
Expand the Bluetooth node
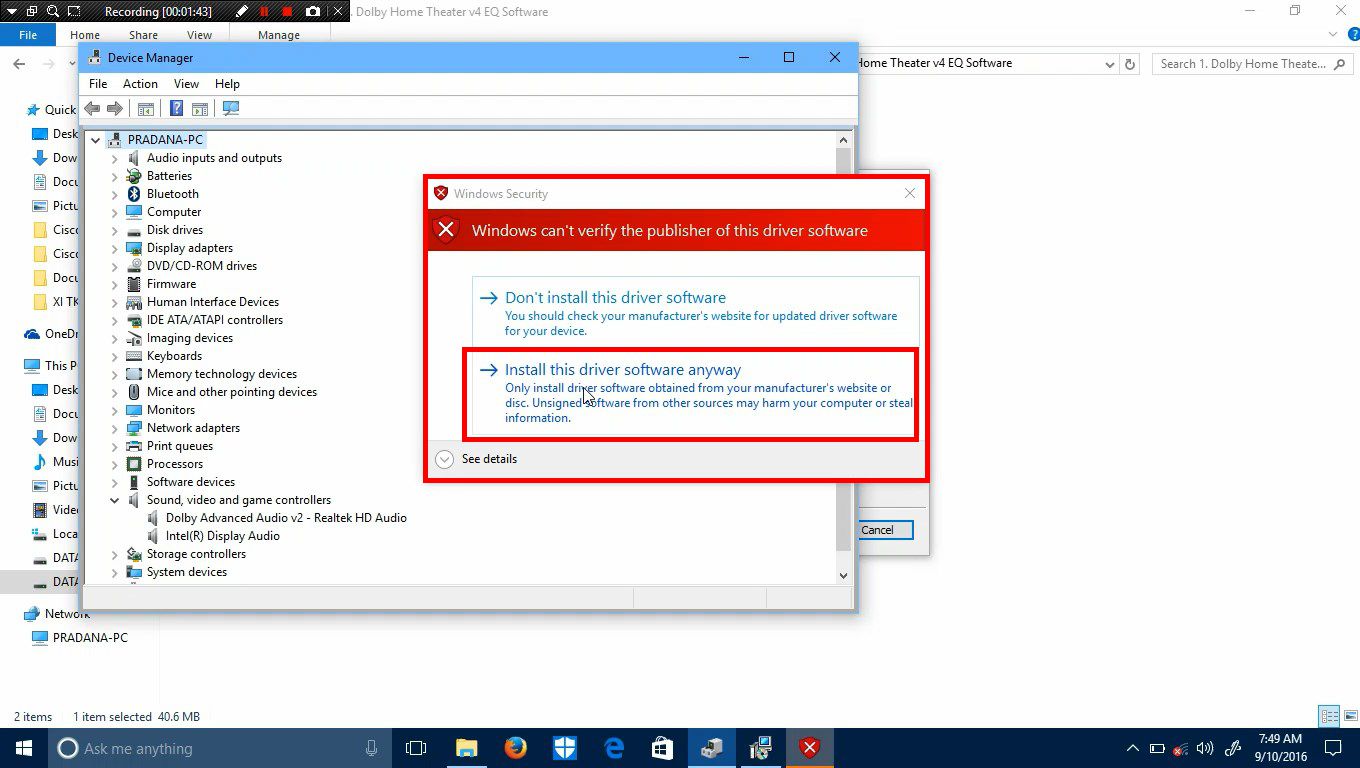tap(114, 194)
